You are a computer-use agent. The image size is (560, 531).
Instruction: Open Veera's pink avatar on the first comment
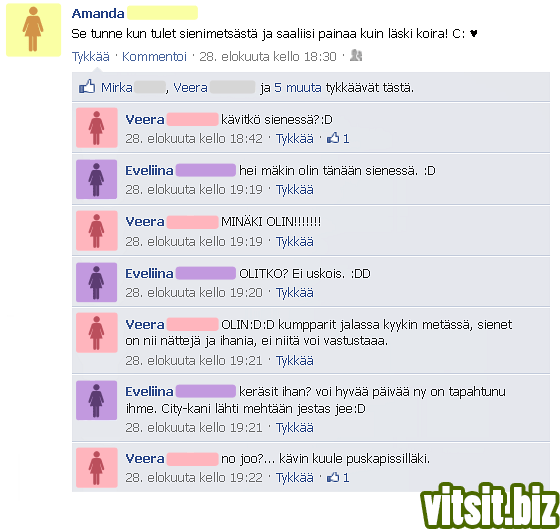coord(97,128)
